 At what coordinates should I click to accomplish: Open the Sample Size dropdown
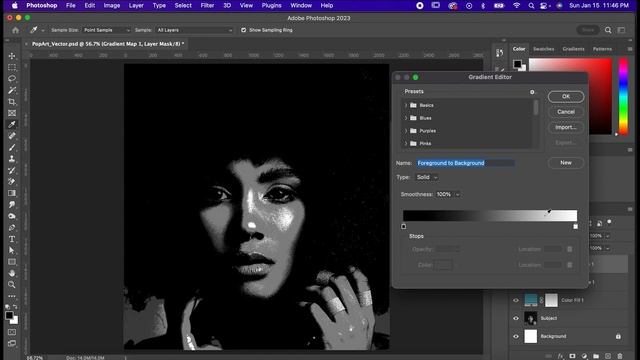106,30
